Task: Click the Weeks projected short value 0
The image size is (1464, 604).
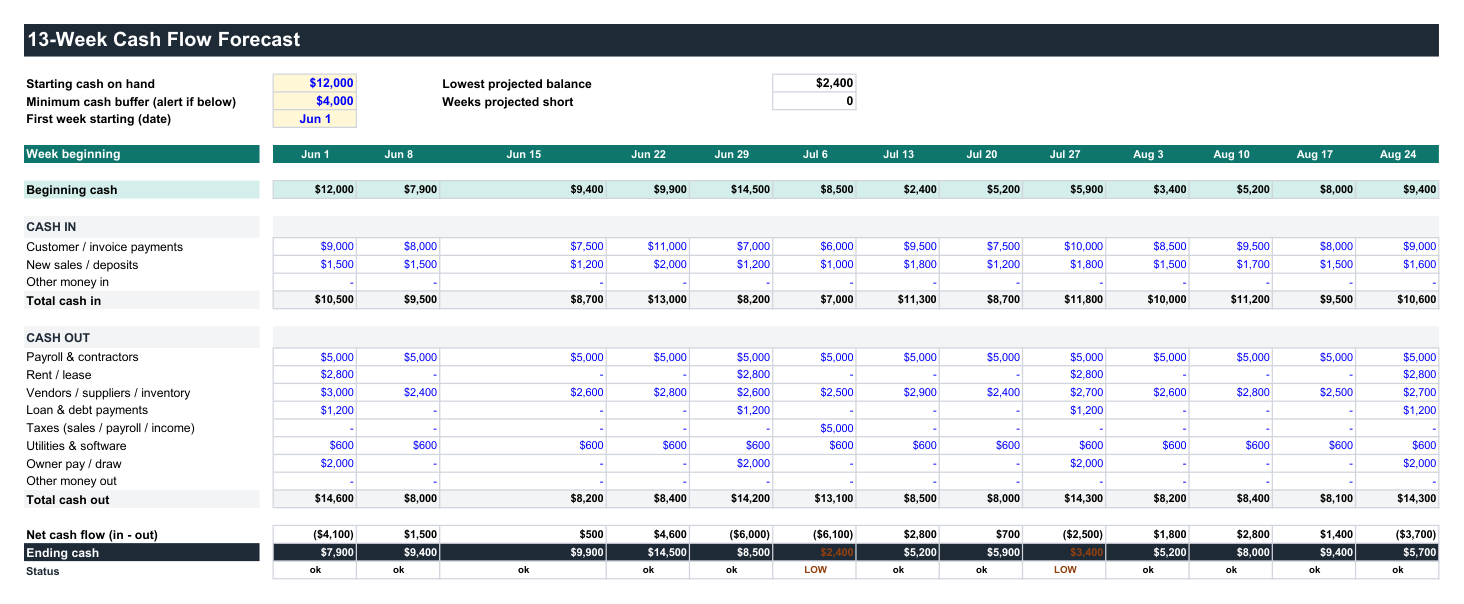Action: pyautogui.click(x=814, y=101)
